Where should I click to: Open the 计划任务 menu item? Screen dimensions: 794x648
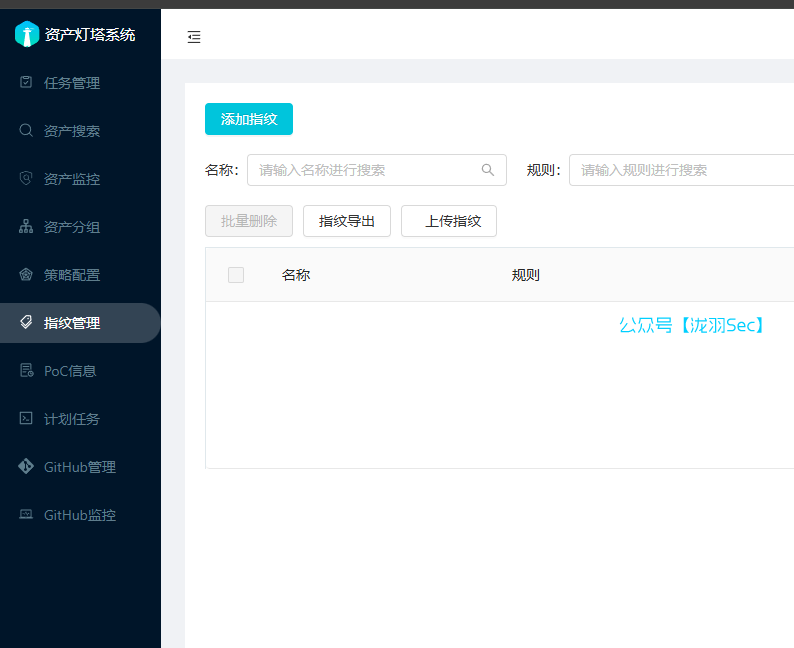(x=71, y=419)
